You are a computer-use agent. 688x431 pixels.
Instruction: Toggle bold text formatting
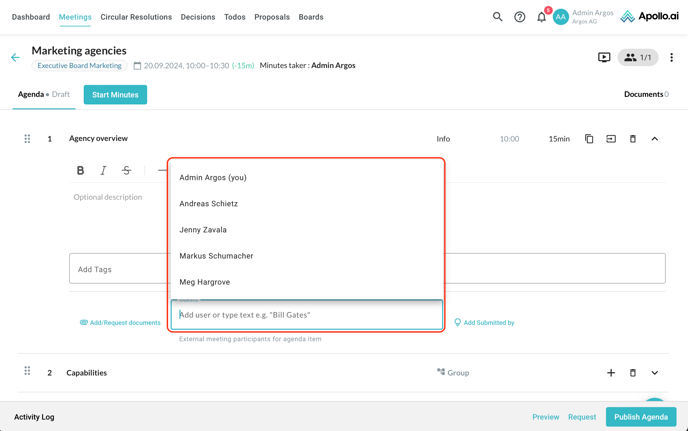[81, 170]
